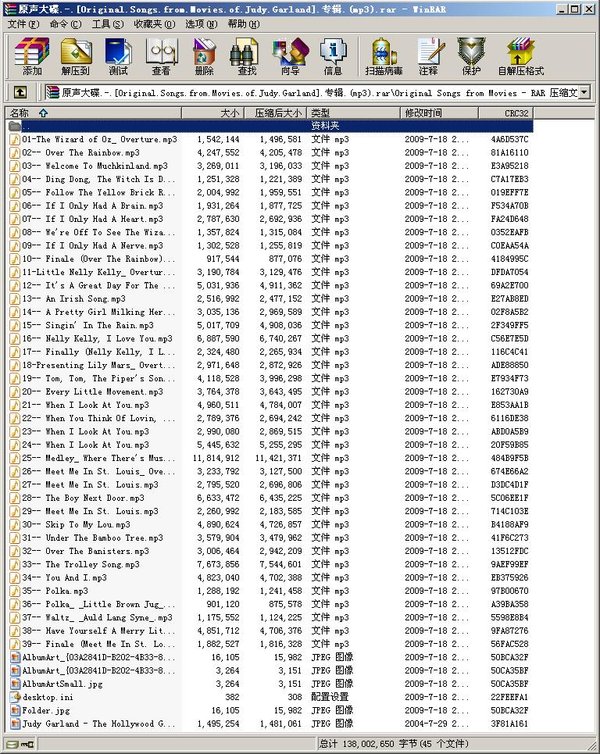Click the 查看 (View) toolbar icon
Image resolution: width=600 pixels, height=754 pixels.
(161, 56)
